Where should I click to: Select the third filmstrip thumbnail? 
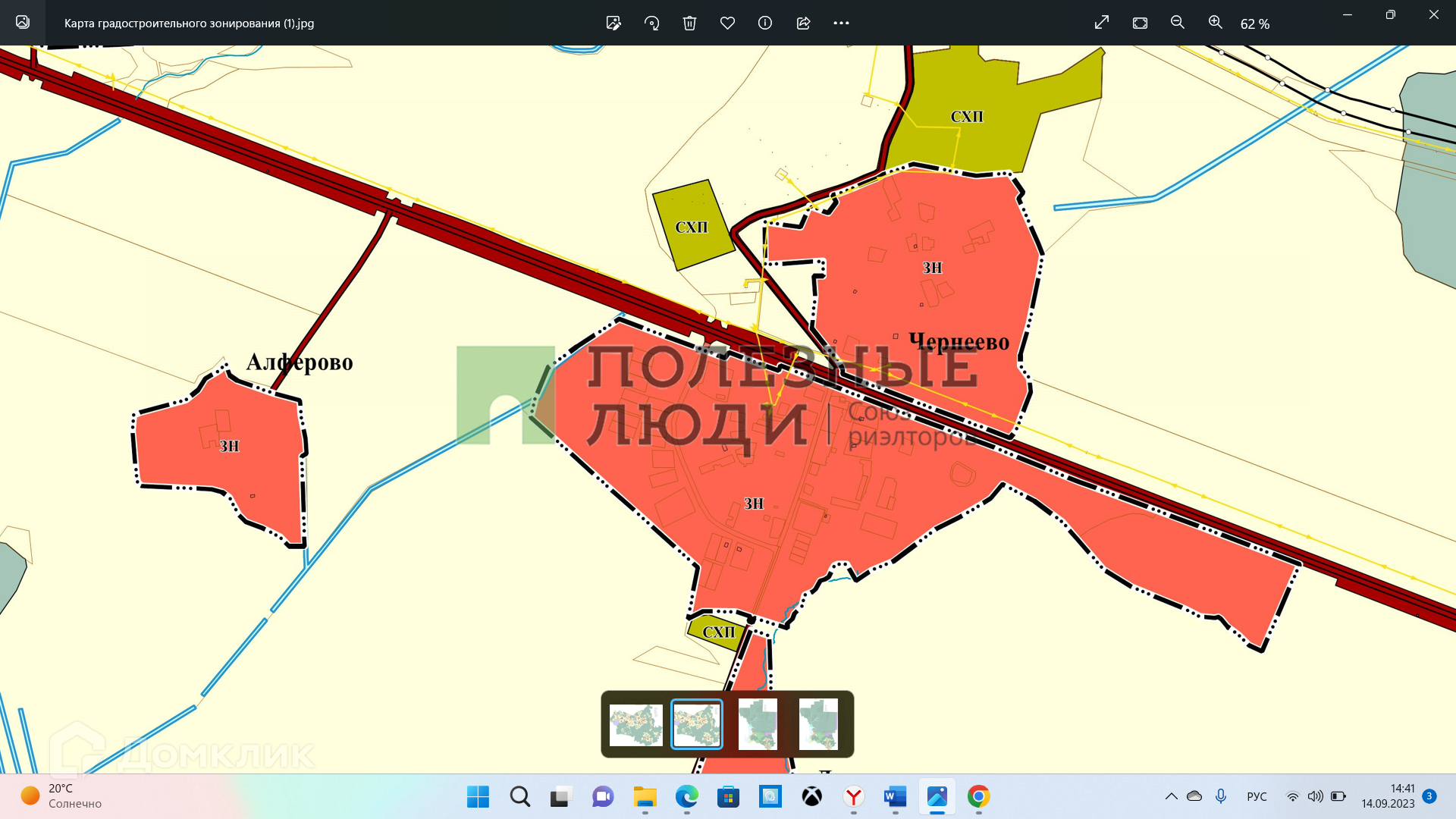(x=758, y=724)
